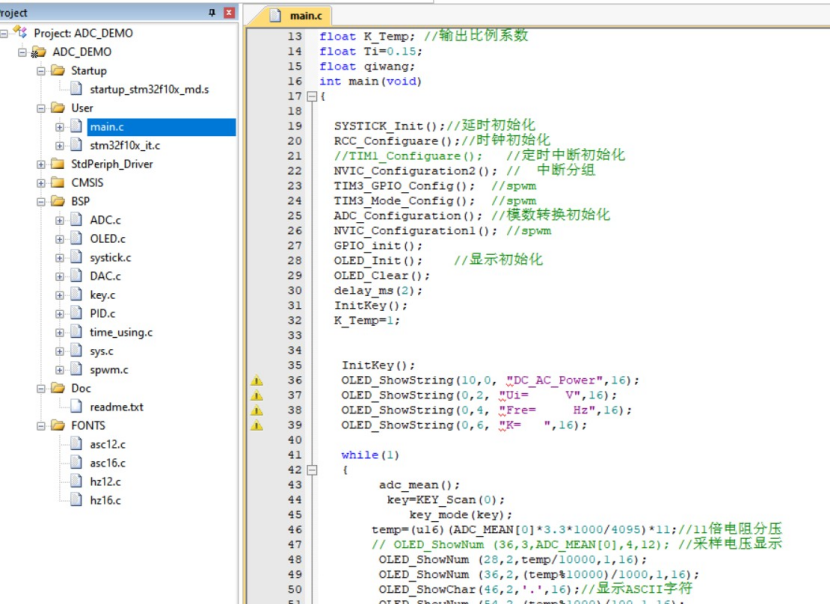Click the warning icon on line 39
This screenshot has width=830, height=605.
click(x=257, y=425)
